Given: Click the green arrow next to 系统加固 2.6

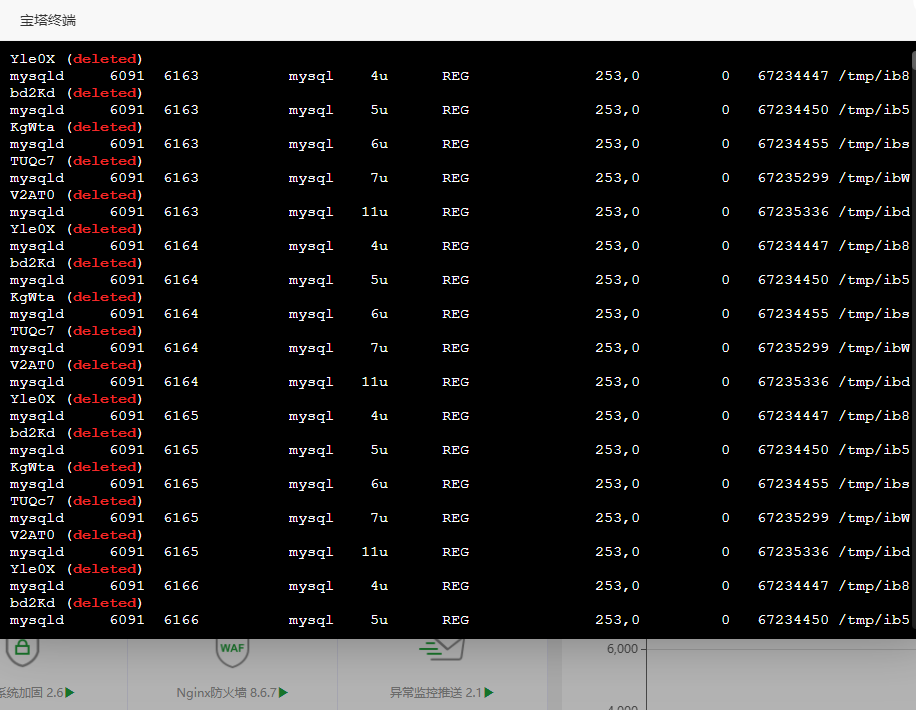Looking at the screenshot, I should click(x=70, y=692).
